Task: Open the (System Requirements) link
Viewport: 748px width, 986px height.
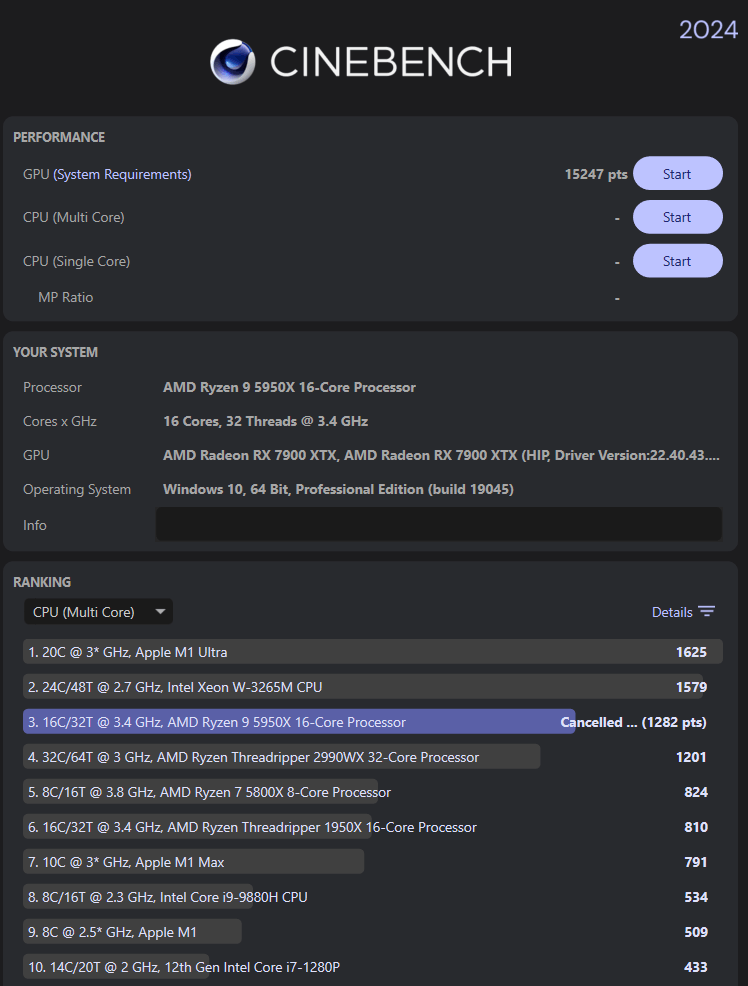Action: click(123, 174)
